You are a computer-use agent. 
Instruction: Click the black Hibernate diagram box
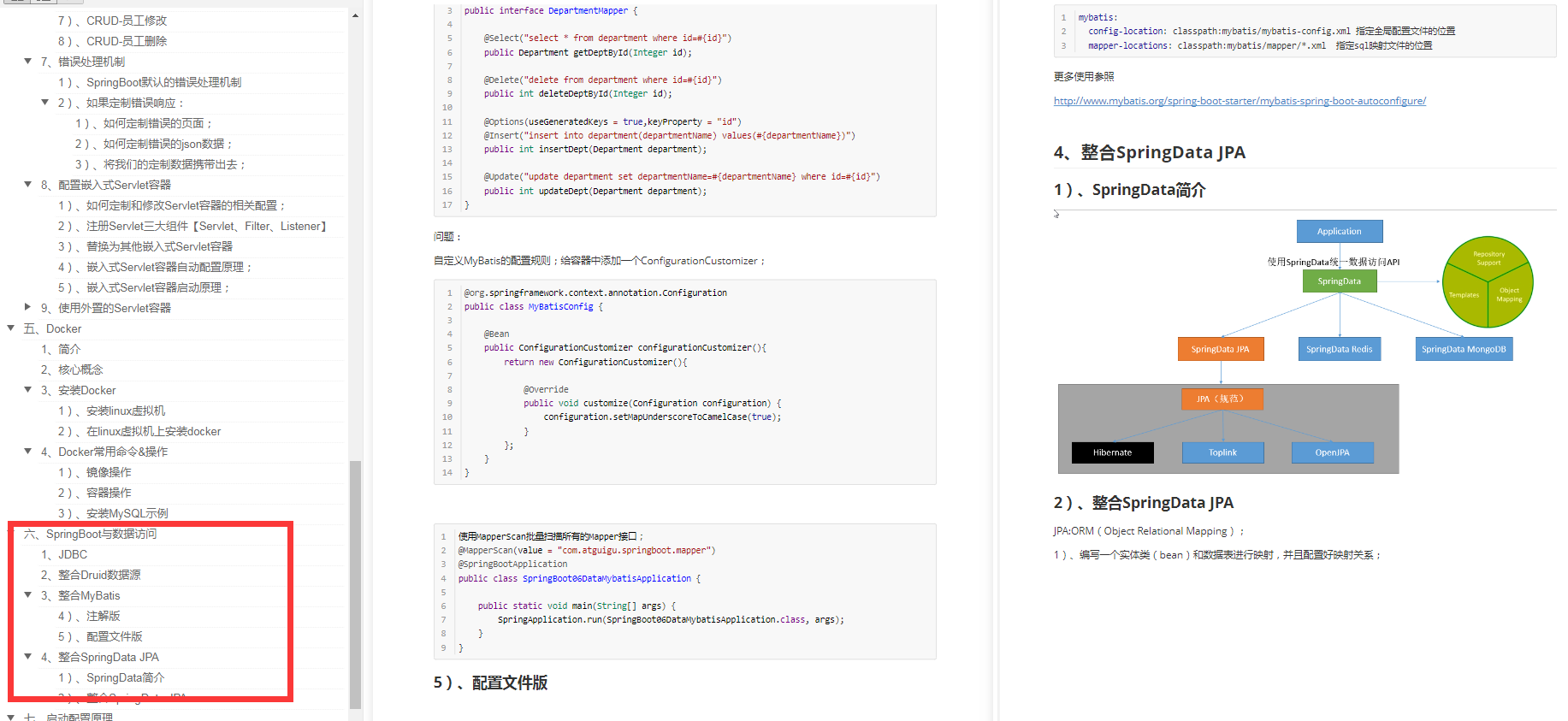[x=1112, y=452]
